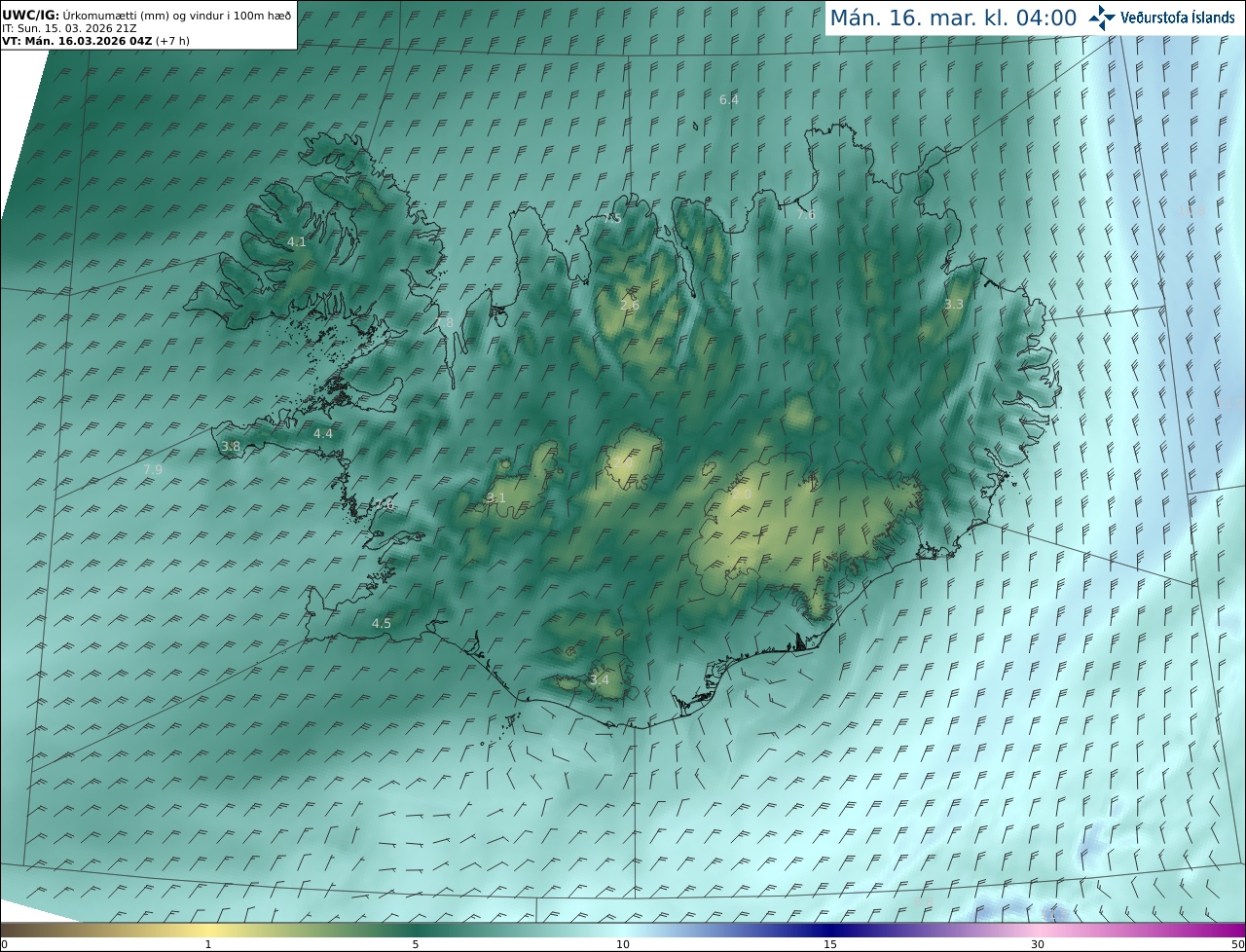Click the 3.8 value at the peninsula tip
This screenshot has width=1246, height=952.
tap(231, 446)
